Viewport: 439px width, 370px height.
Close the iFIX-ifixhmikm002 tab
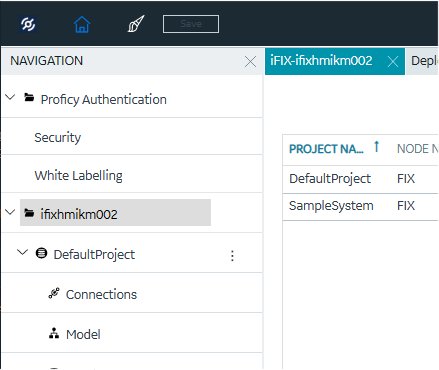coord(393,62)
